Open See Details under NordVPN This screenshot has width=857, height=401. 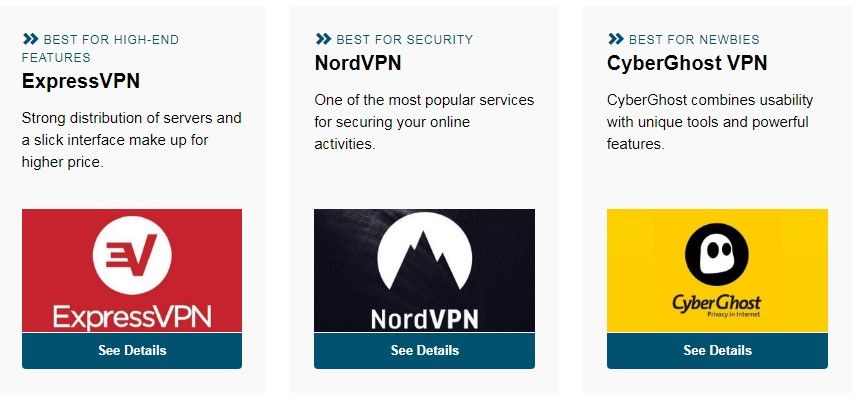coord(425,350)
